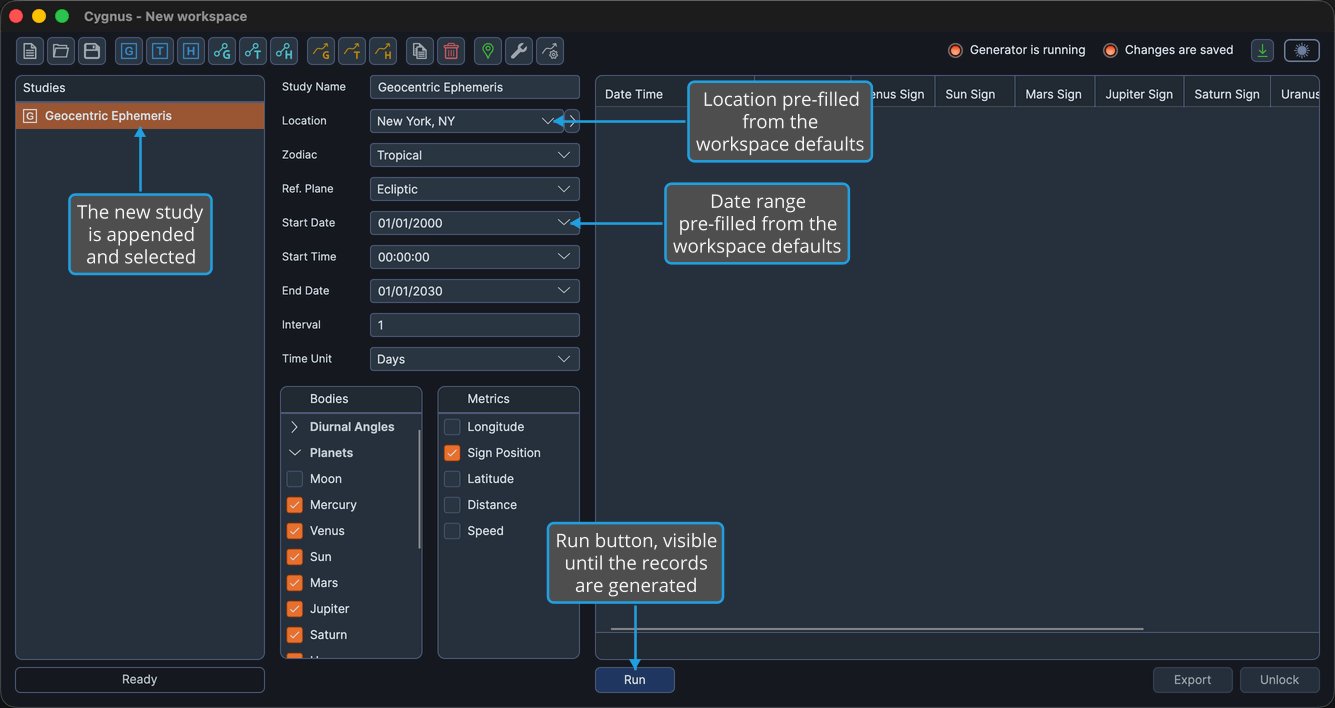The image size is (1335, 708).
Task: Click the Sun Sign column header
Action: click(x=975, y=94)
